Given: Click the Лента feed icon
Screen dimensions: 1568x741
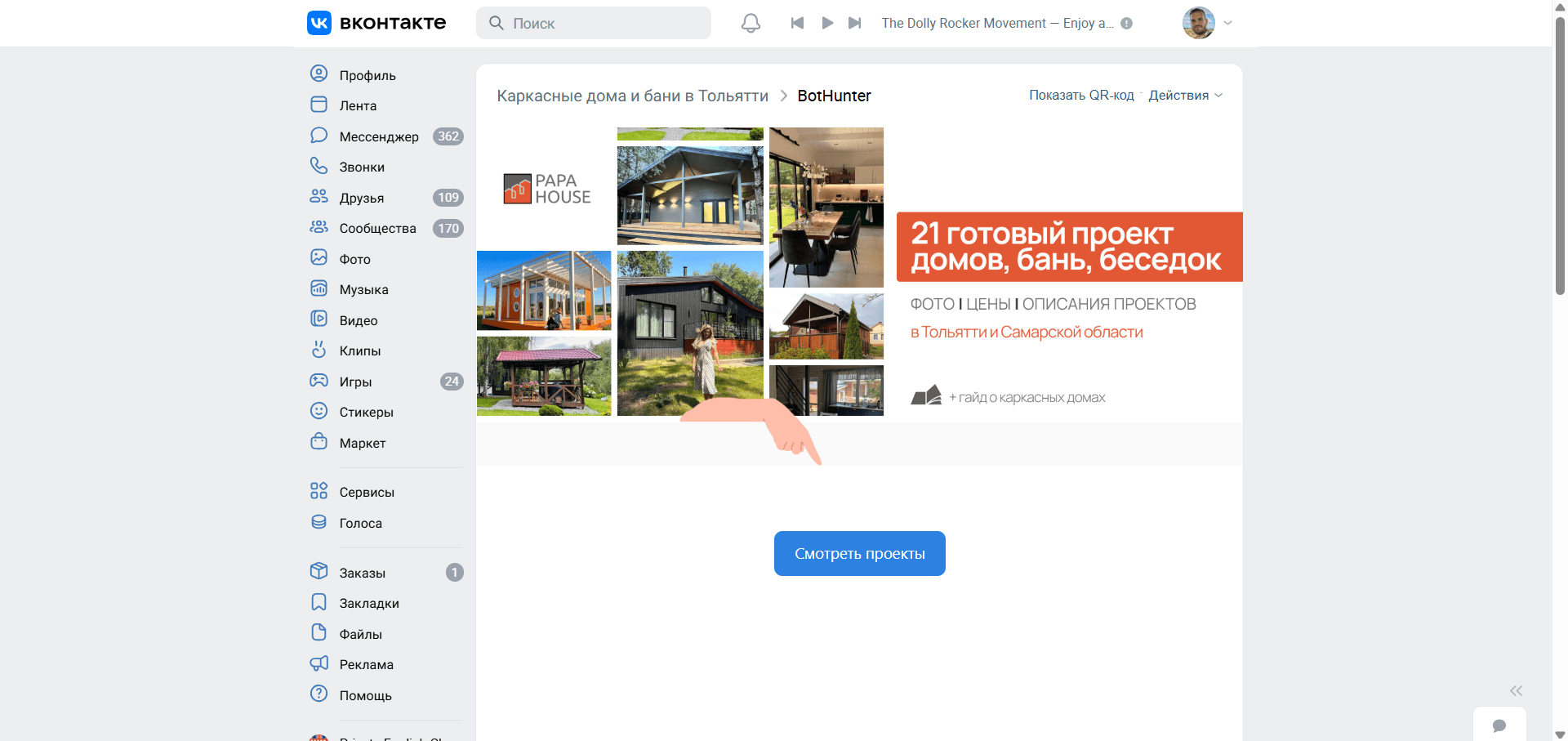Looking at the screenshot, I should point(318,105).
